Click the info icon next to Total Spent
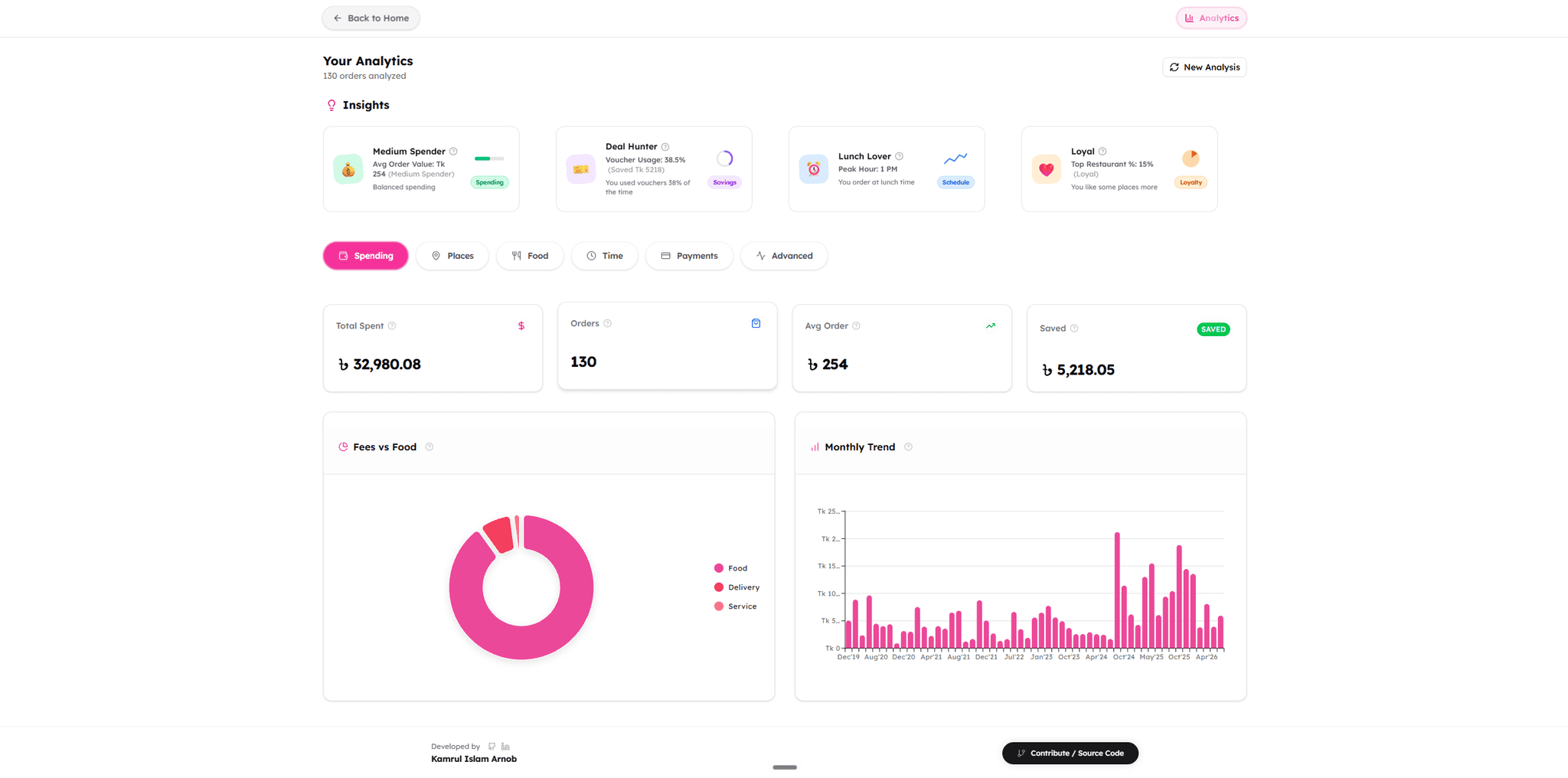 (x=392, y=326)
